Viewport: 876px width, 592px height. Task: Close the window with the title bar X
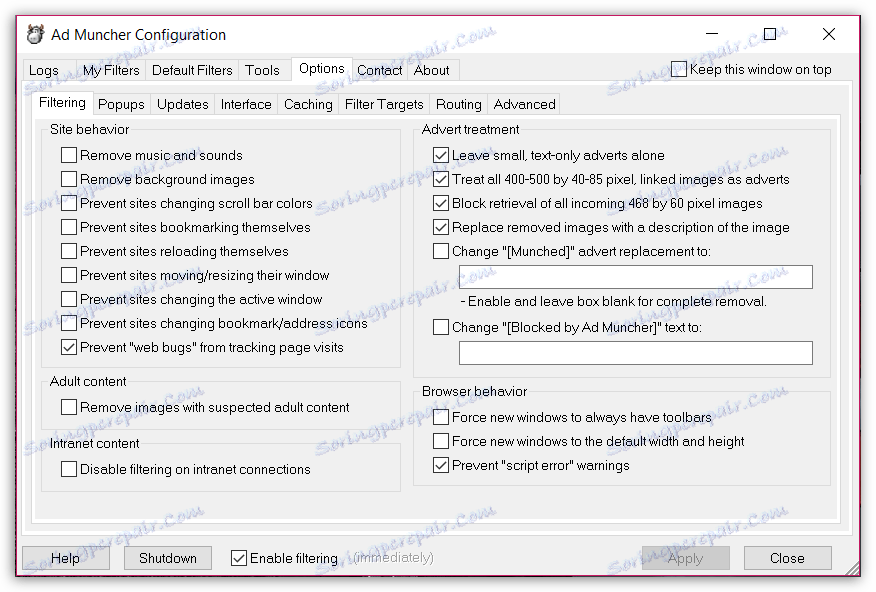pos(829,34)
